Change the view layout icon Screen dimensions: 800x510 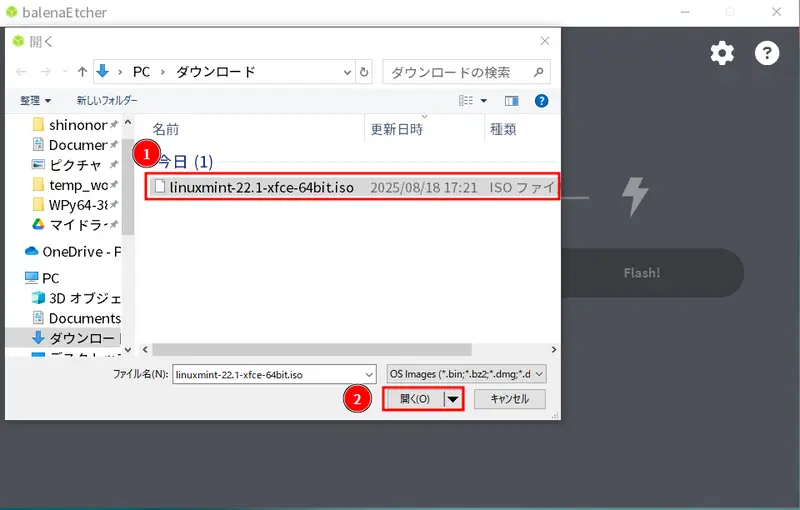pyautogui.click(x=466, y=100)
